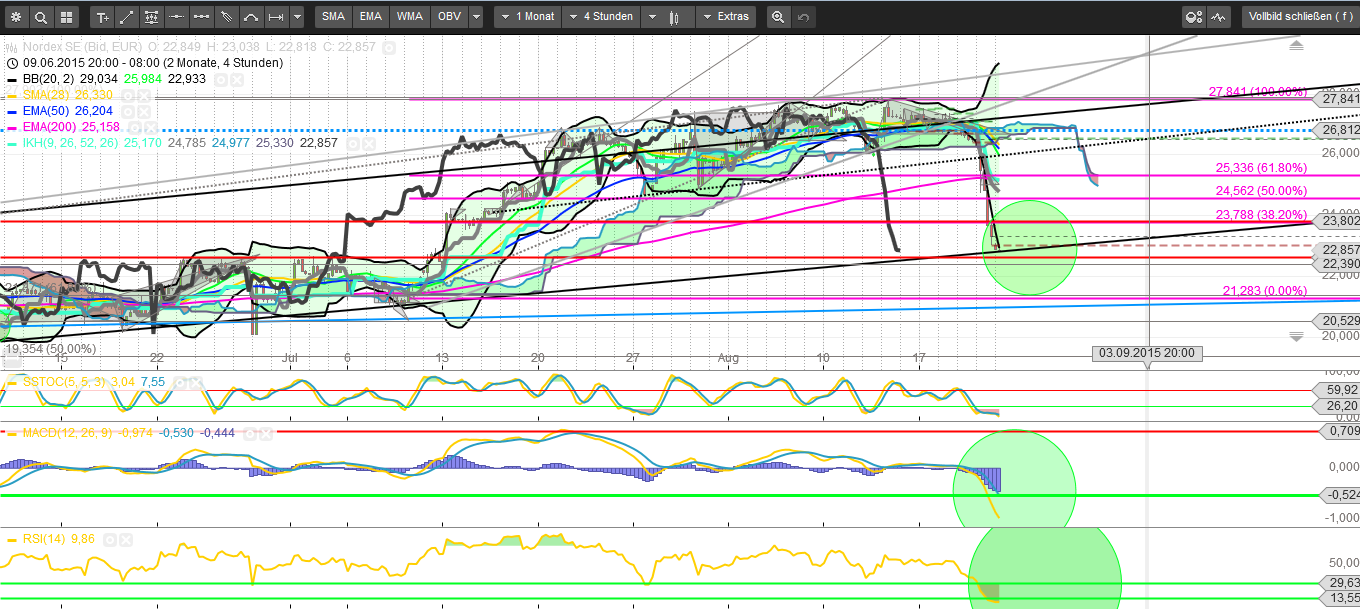Open the chart settings gear icon
The height and width of the screenshot is (609, 1360).
pyautogui.click(x=16, y=17)
